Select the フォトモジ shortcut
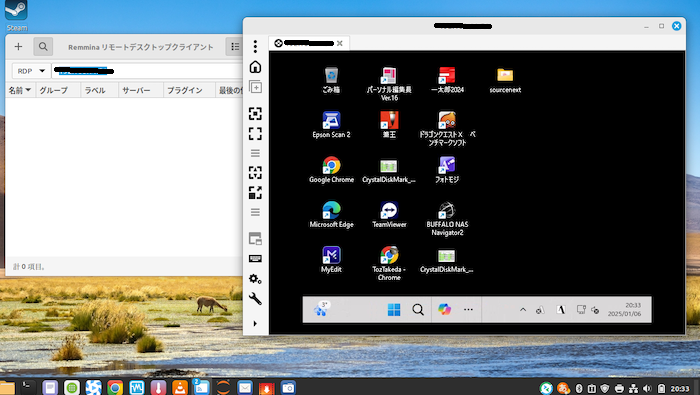 (x=447, y=170)
